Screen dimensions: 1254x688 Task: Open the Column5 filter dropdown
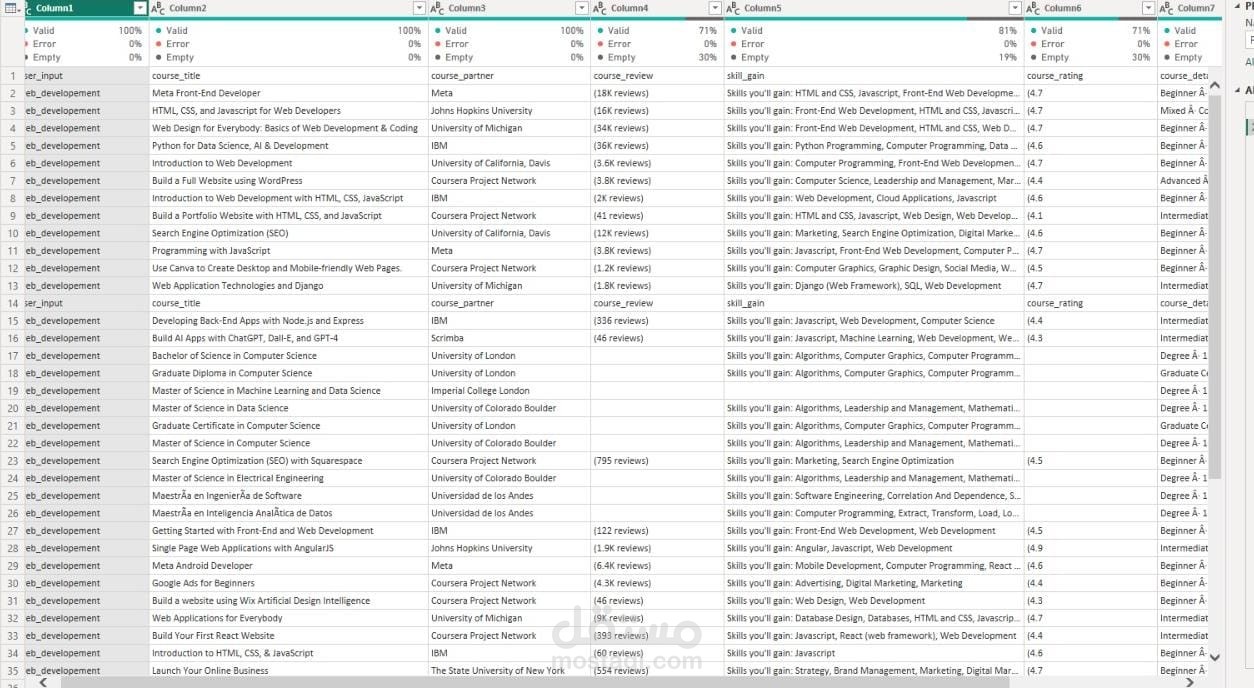coord(1015,8)
